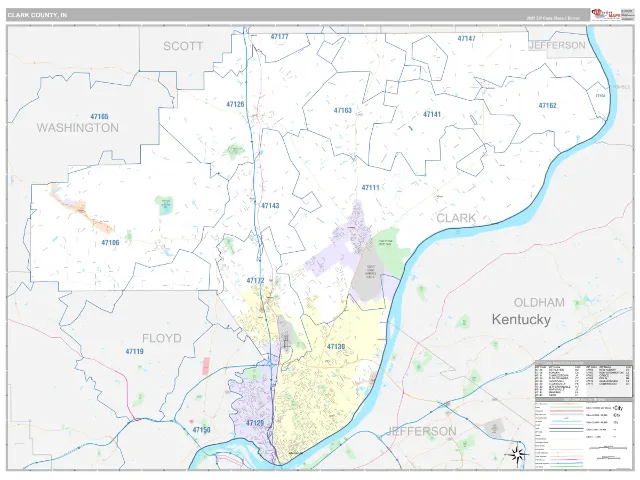This screenshot has height=480, width=640.
Task: Click ZIP code label 47162
Action: [547, 105]
